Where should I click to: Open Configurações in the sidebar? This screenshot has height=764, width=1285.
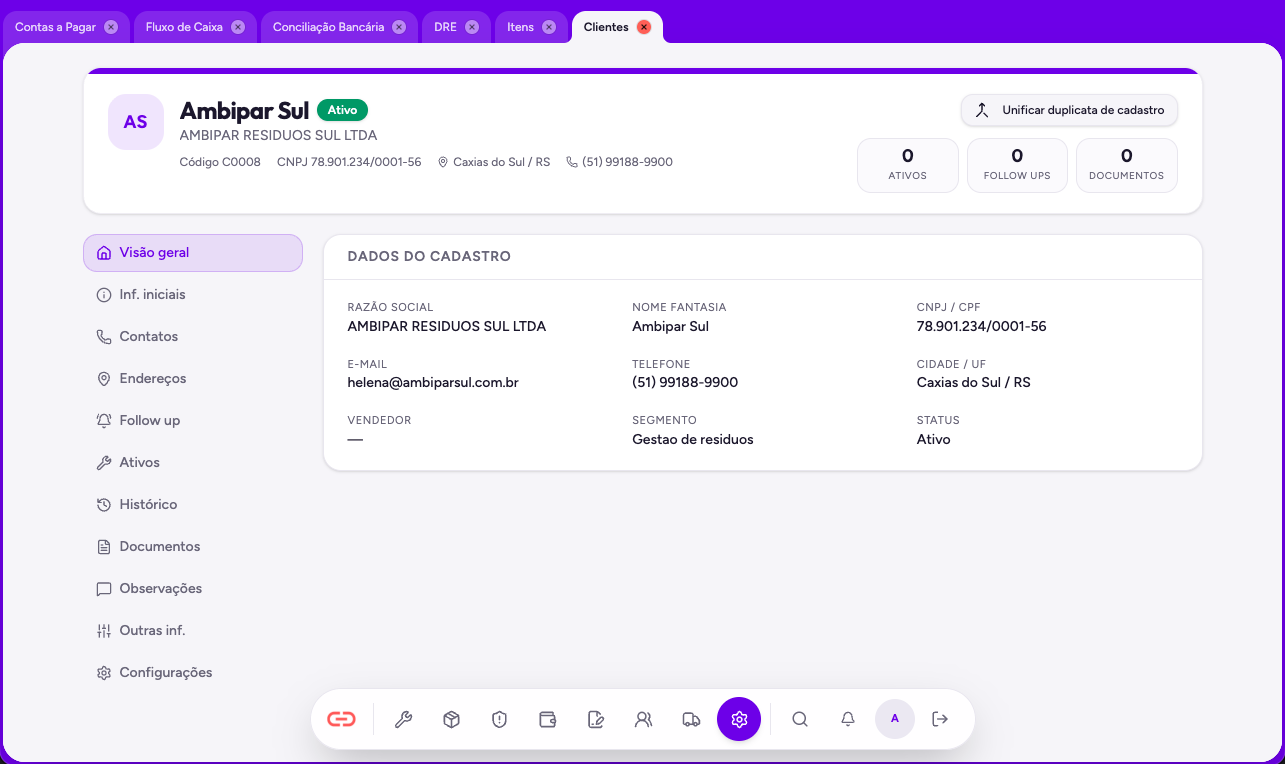pyautogui.click(x=193, y=673)
